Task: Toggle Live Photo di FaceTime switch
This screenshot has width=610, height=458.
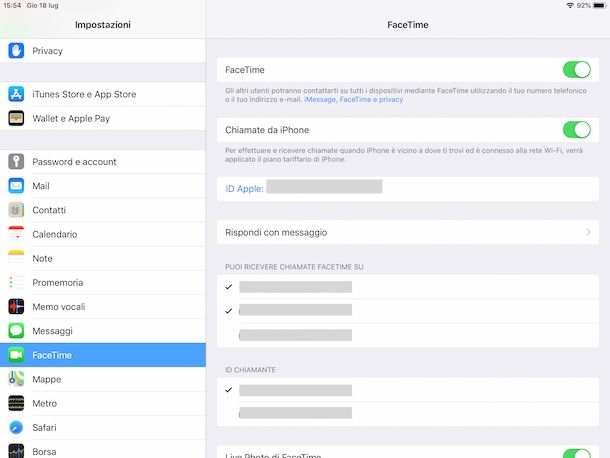Action: click(x=577, y=453)
